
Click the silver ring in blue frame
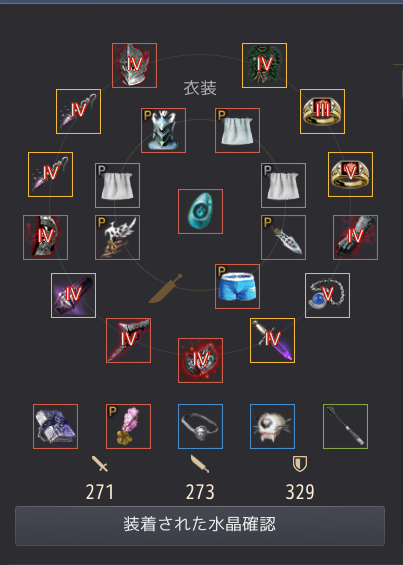point(200,426)
